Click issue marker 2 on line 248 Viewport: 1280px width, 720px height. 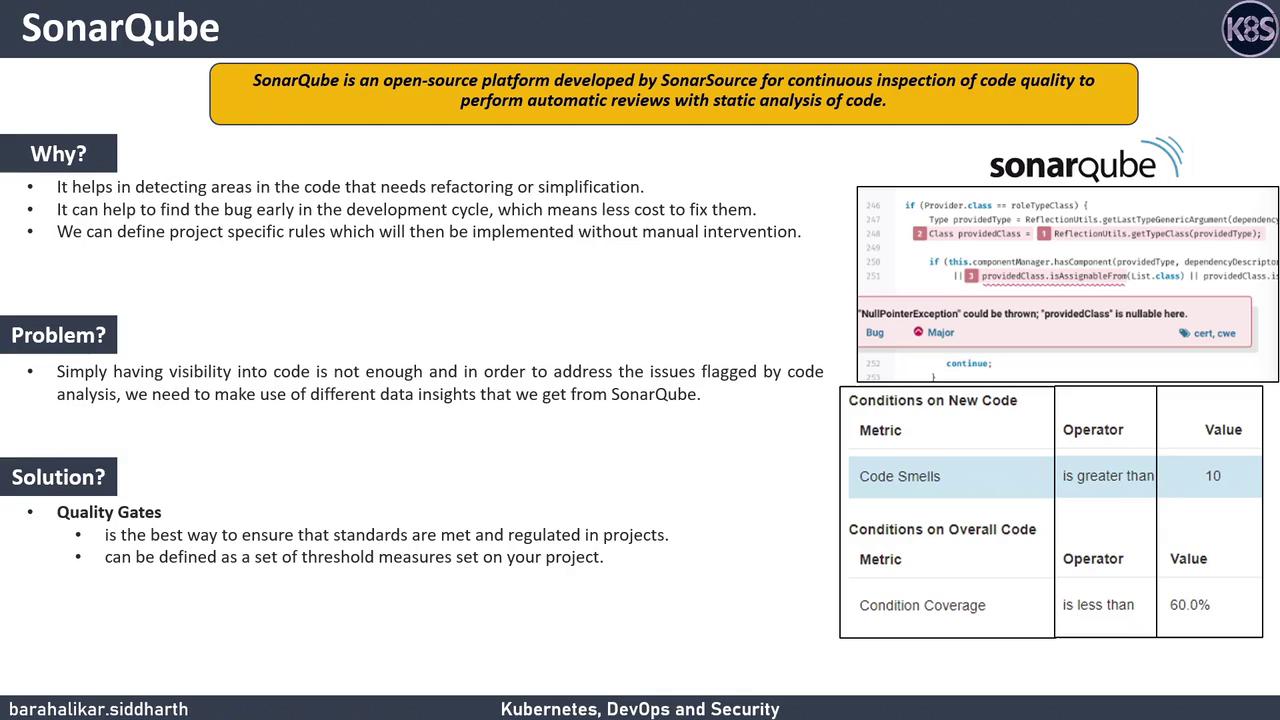point(919,234)
